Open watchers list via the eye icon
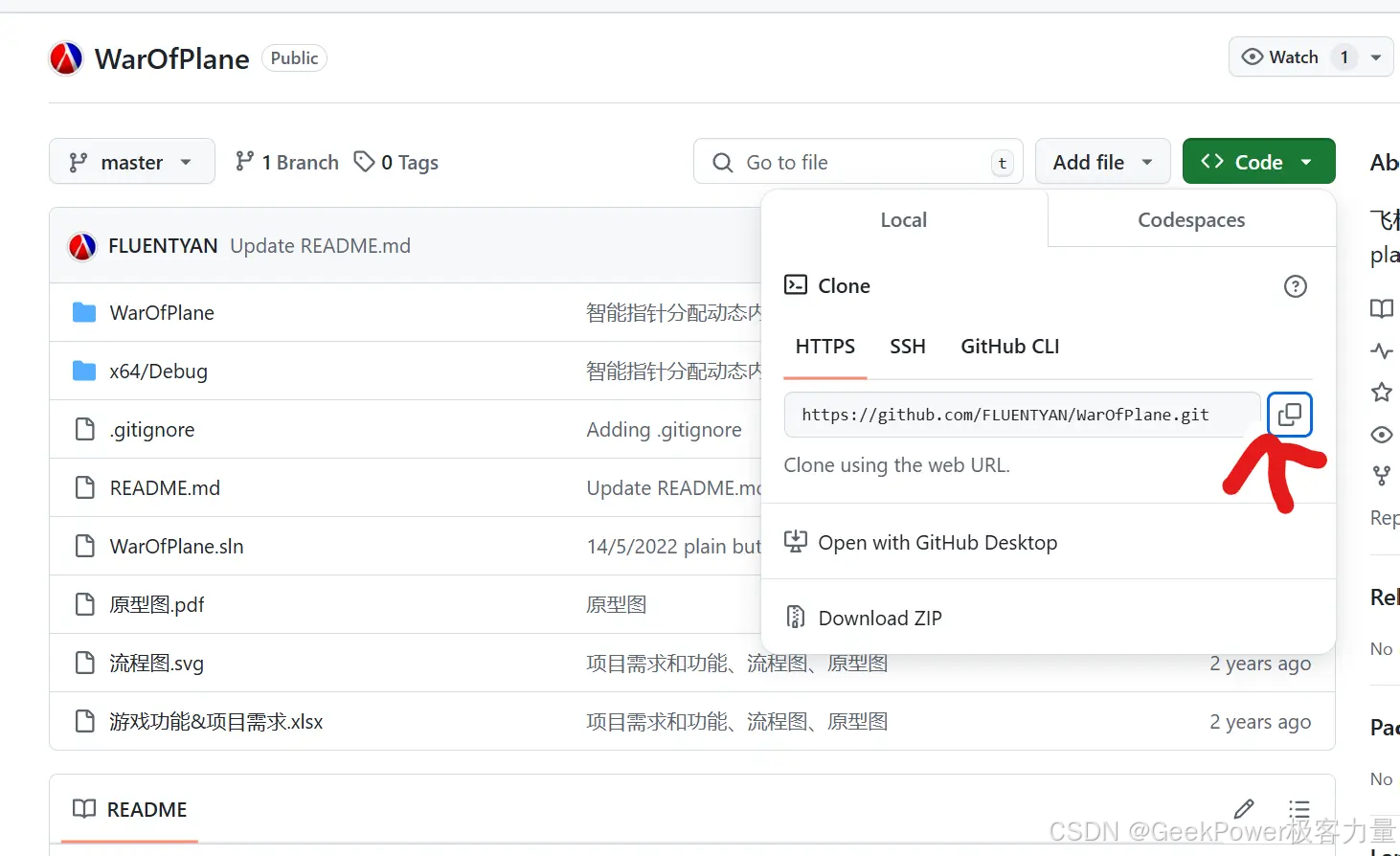This screenshot has width=1400, height=856. click(x=1381, y=435)
